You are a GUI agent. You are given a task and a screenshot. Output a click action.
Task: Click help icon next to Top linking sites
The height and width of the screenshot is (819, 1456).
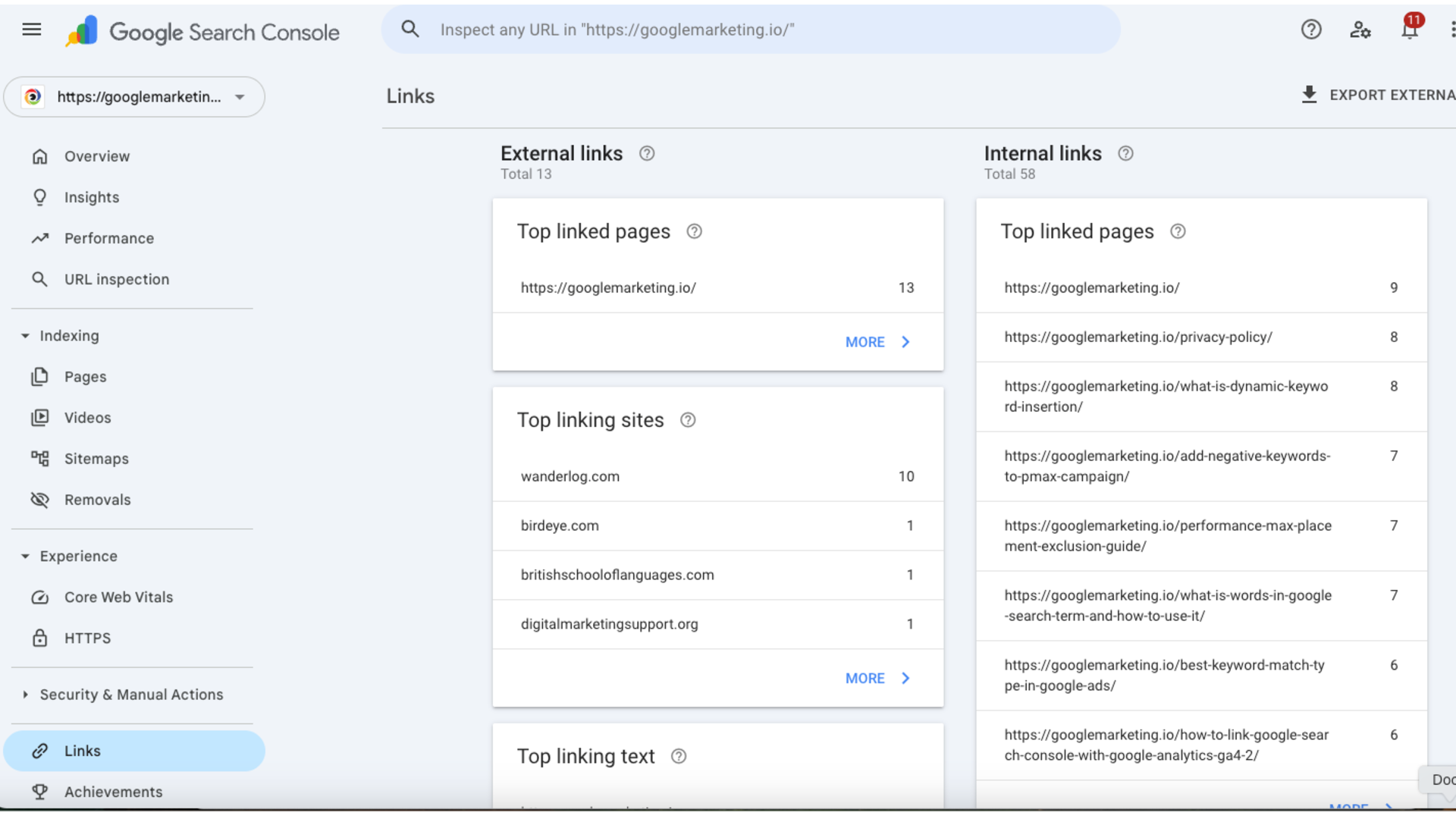tap(688, 420)
